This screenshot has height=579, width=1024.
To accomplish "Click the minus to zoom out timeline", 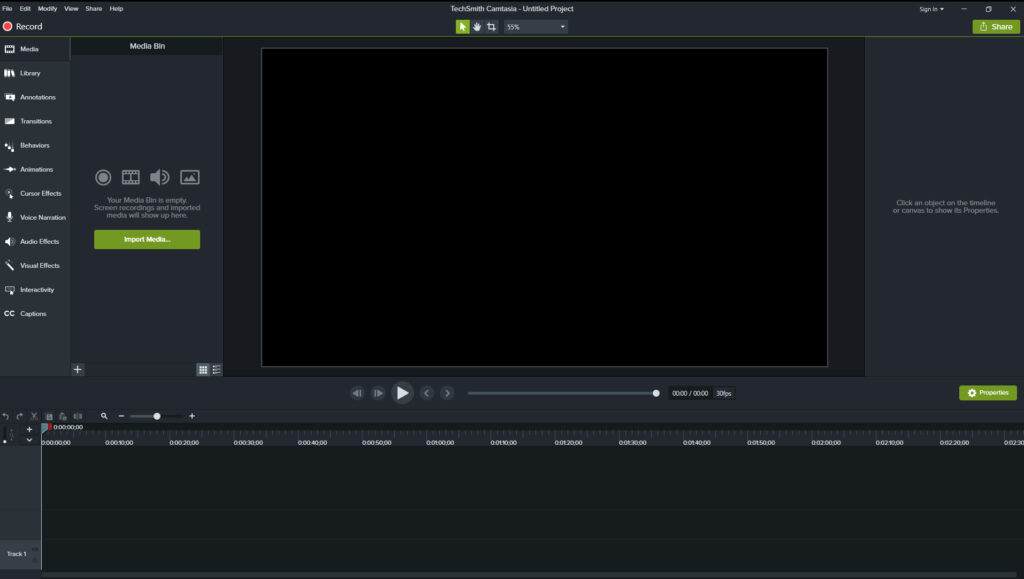I will click(121, 416).
